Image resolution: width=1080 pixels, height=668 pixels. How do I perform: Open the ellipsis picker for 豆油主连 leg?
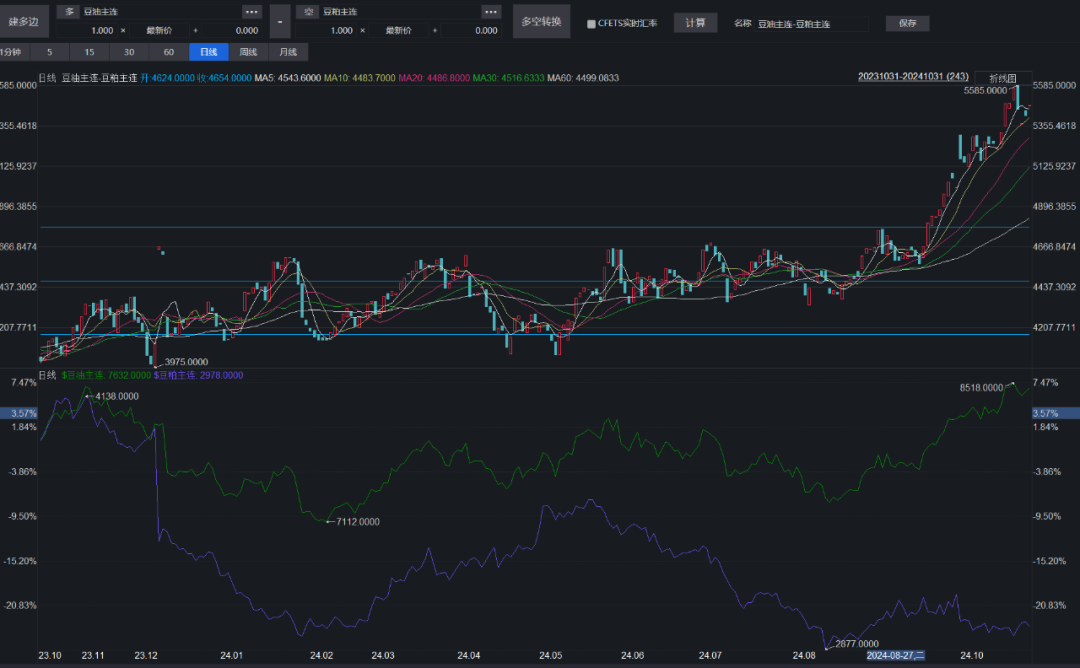click(252, 12)
